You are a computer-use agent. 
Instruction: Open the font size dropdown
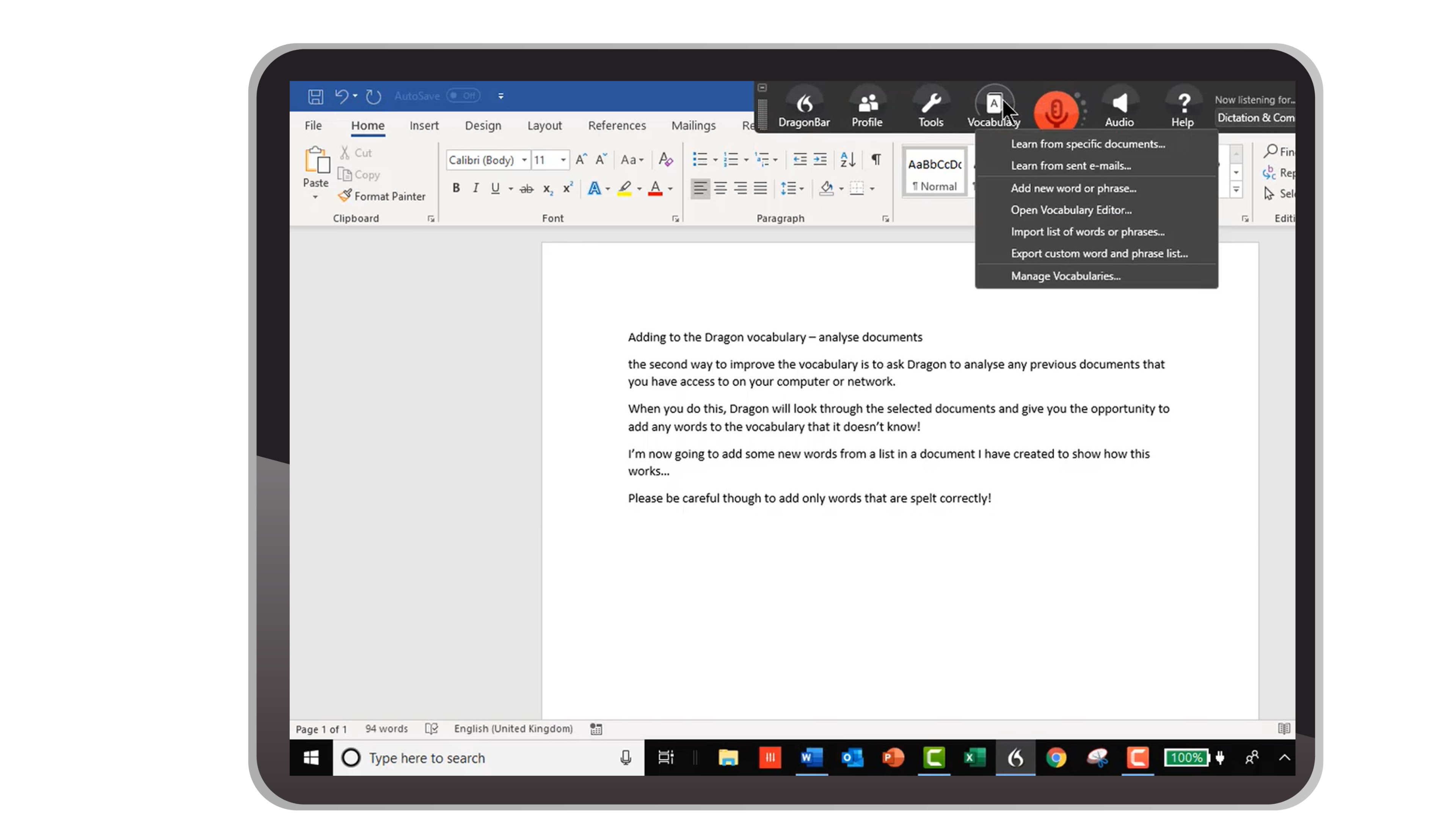(563, 160)
